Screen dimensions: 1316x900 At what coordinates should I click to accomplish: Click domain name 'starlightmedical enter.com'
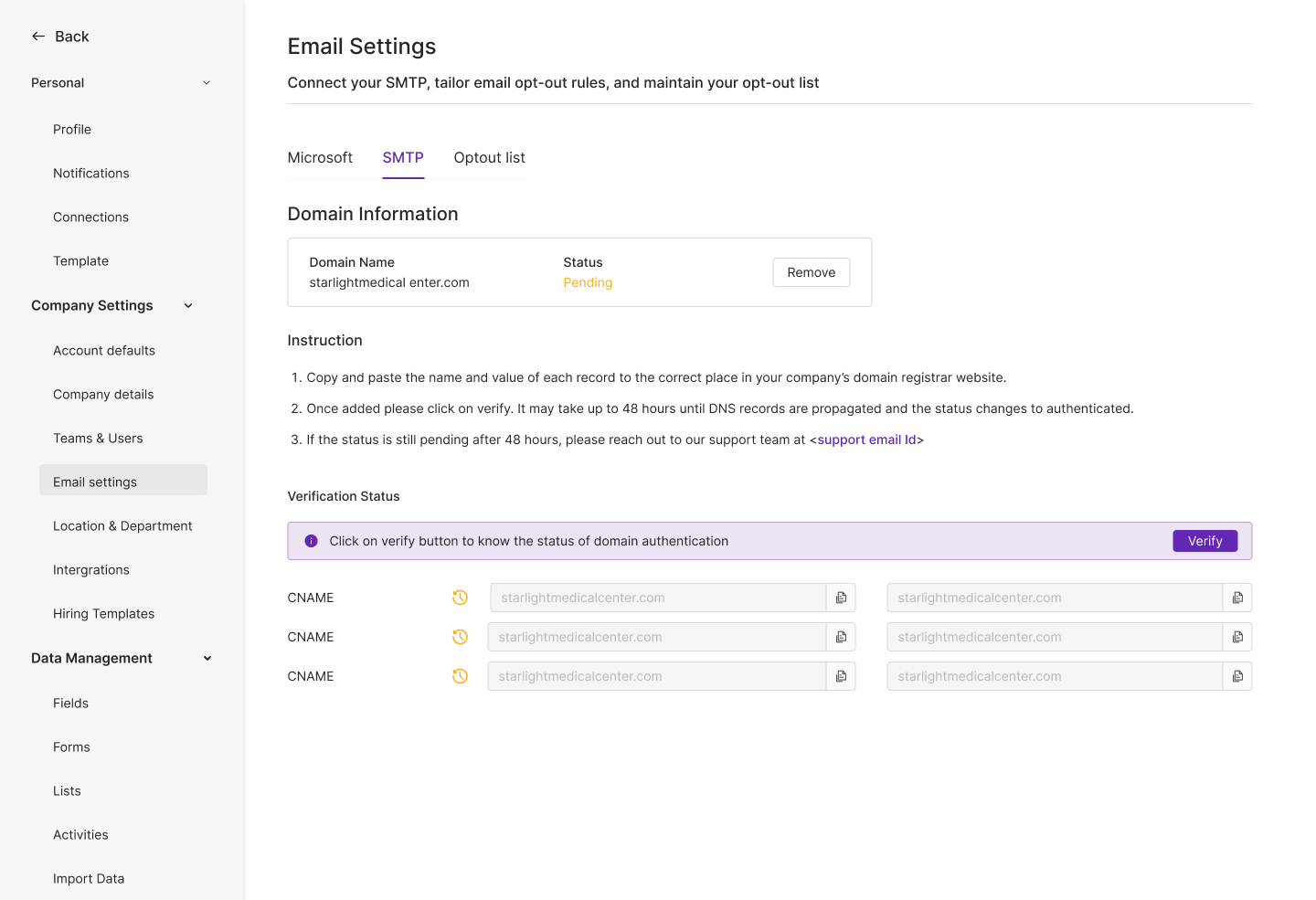[x=389, y=283]
